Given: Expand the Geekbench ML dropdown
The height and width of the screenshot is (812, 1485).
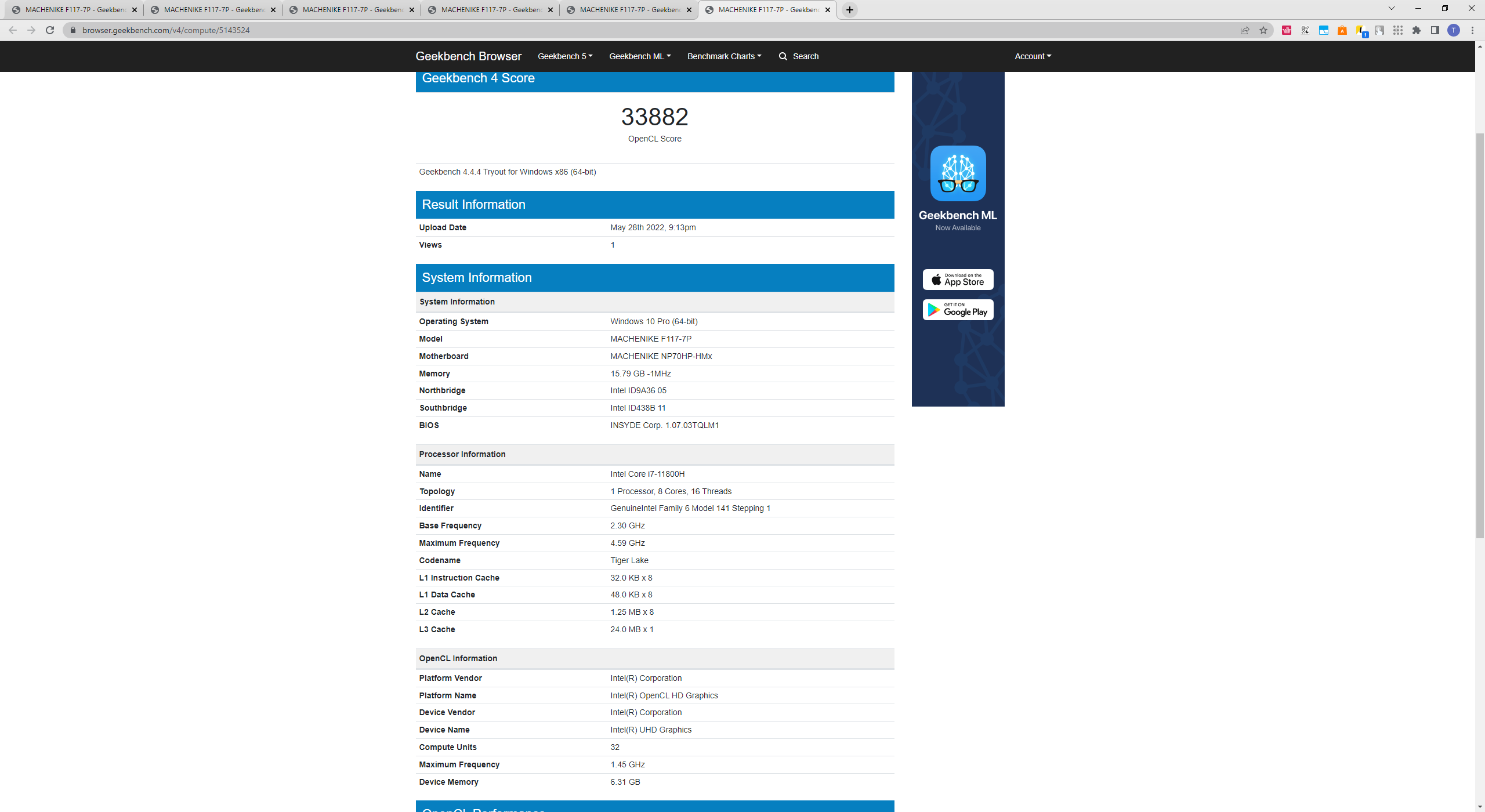Looking at the screenshot, I should click(x=640, y=56).
